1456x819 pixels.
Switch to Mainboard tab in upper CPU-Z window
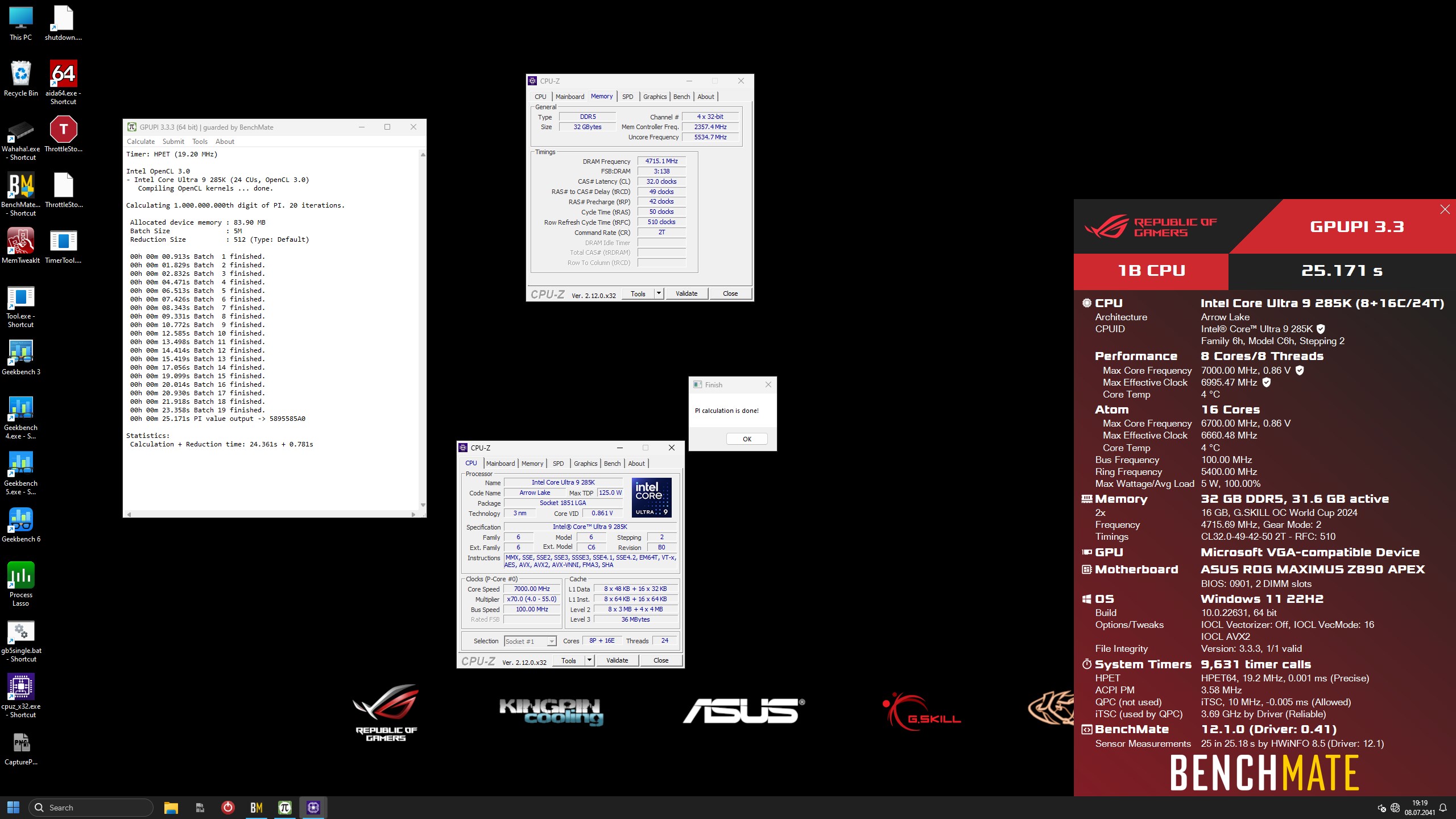point(569,97)
